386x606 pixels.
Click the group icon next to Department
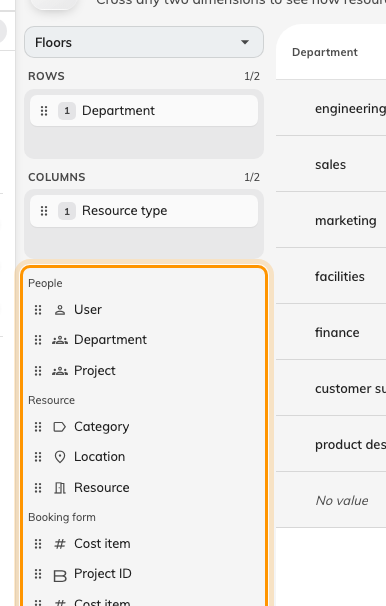coord(60,340)
